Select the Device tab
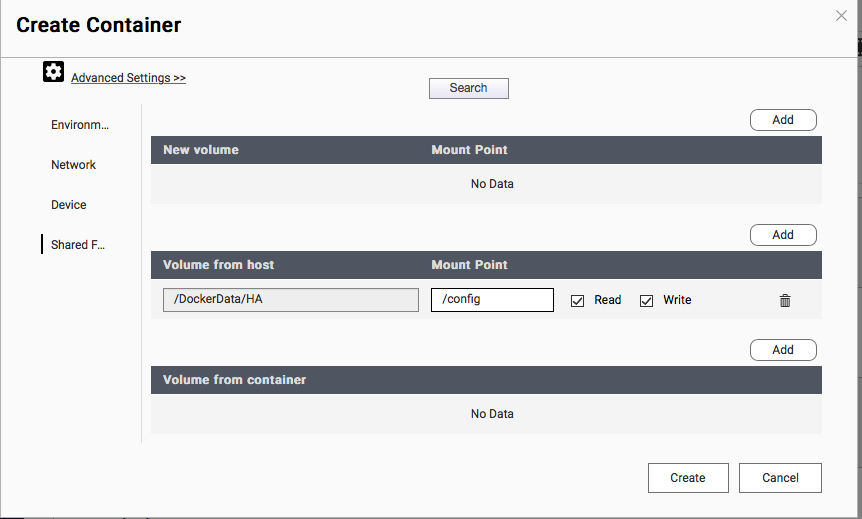The image size is (862, 519). click(69, 205)
